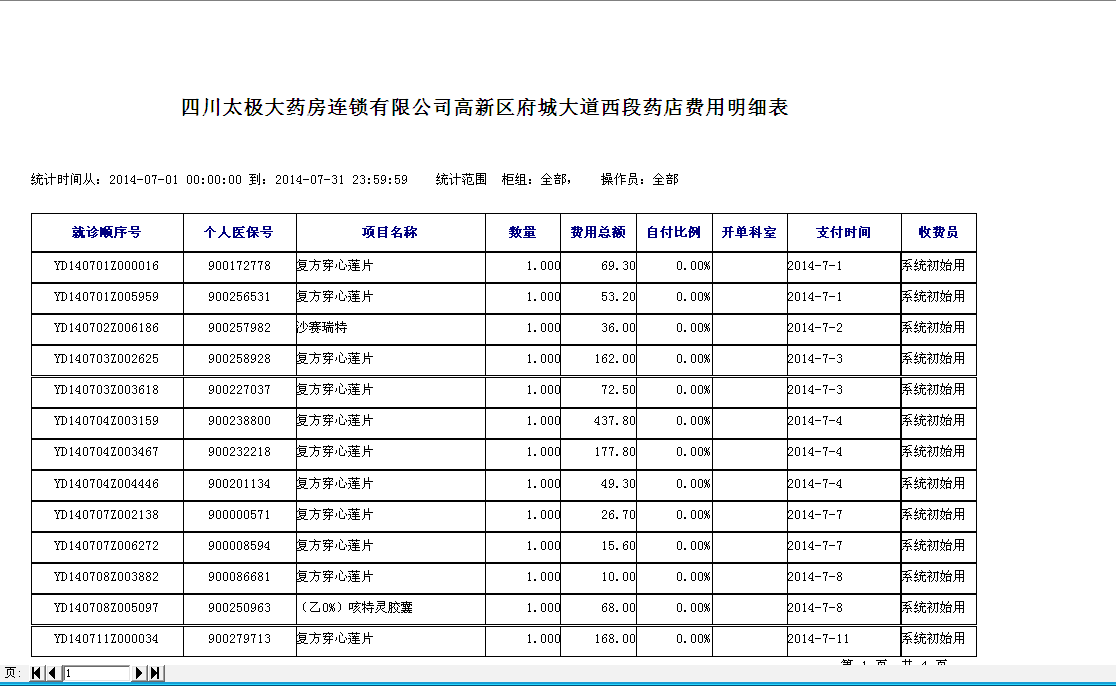Click the 53.20 total fee value
Viewport: 1116px width, 688px height.
(618, 297)
